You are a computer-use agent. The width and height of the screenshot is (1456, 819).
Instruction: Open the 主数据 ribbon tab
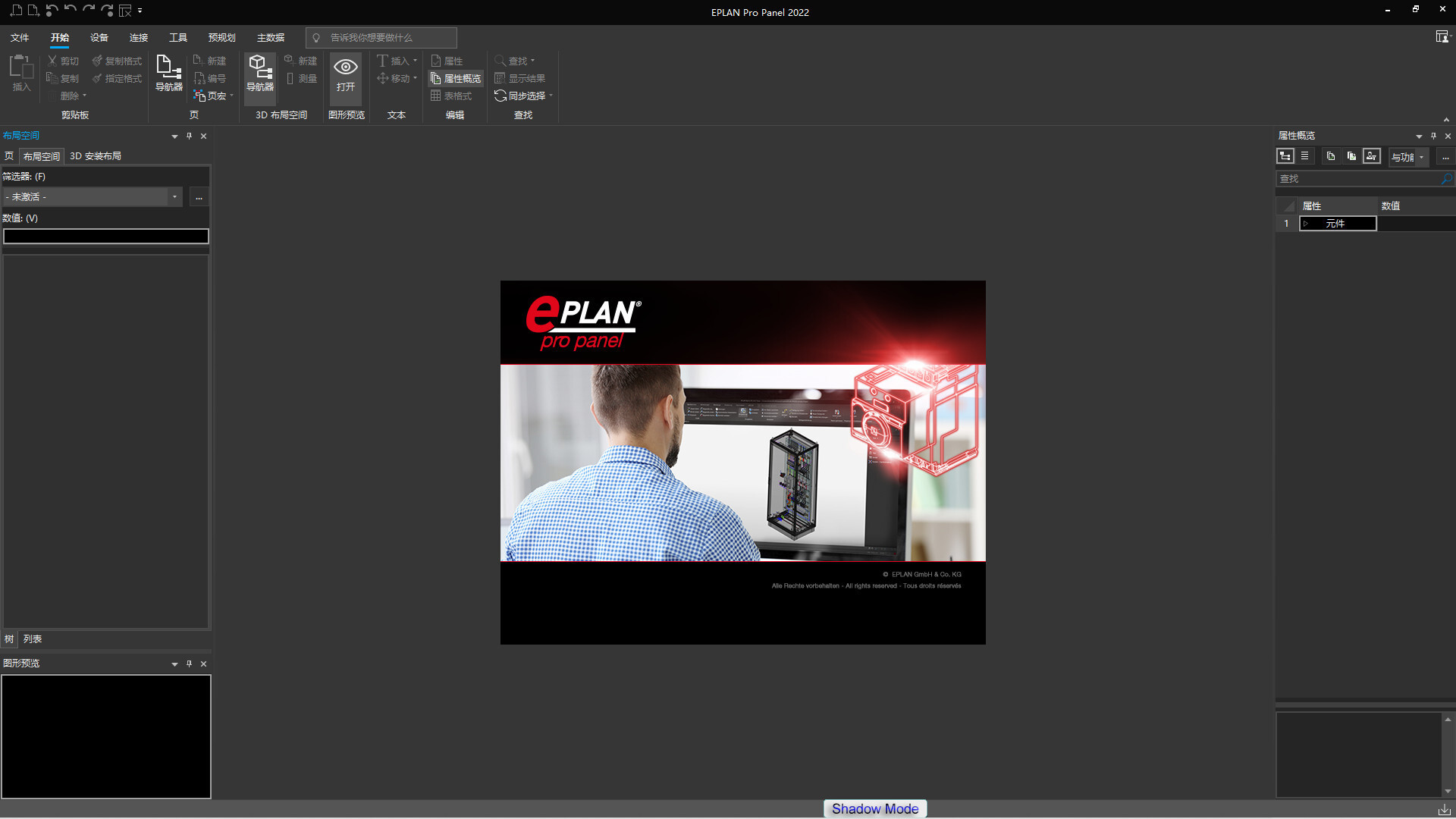pyautogui.click(x=270, y=36)
